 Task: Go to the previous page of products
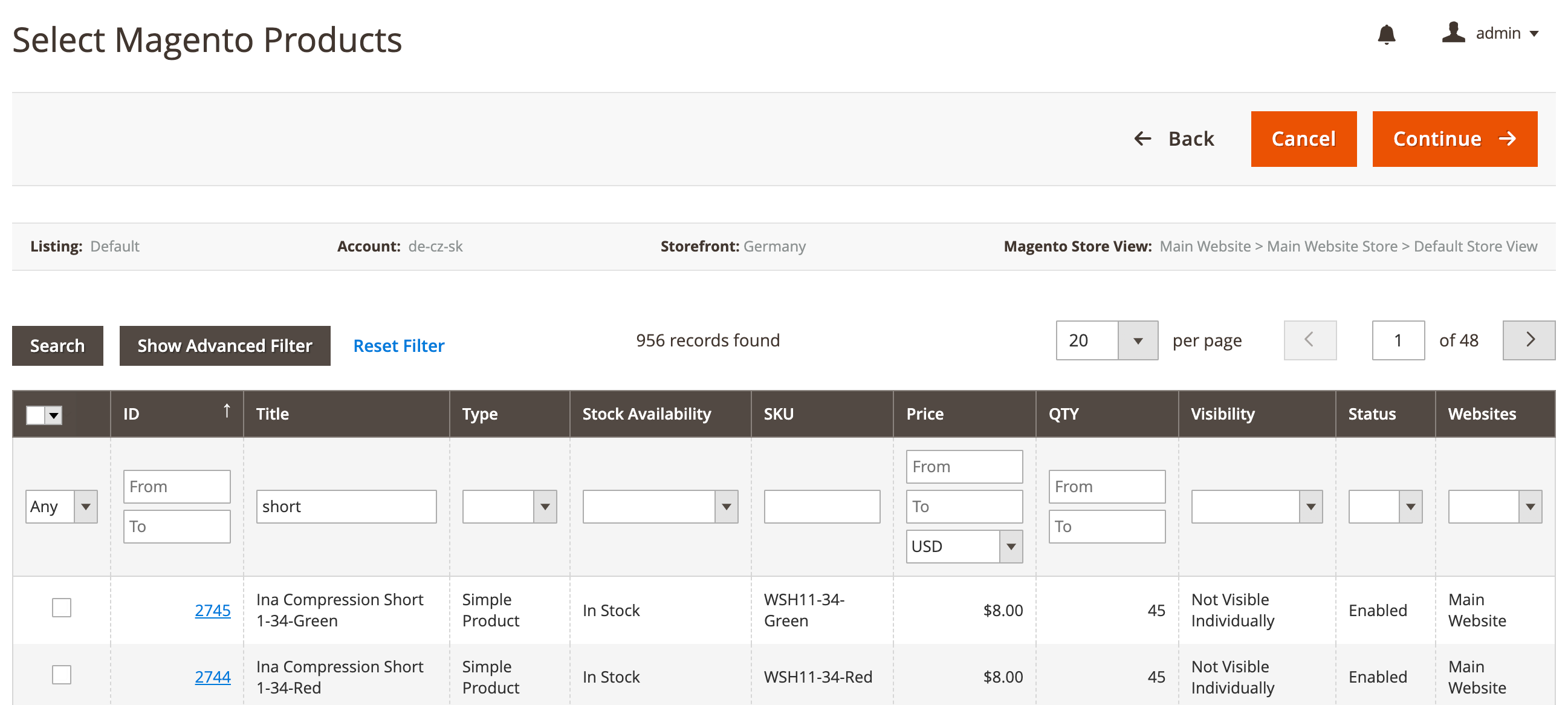pyautogui.click(x=1310, y=340)
